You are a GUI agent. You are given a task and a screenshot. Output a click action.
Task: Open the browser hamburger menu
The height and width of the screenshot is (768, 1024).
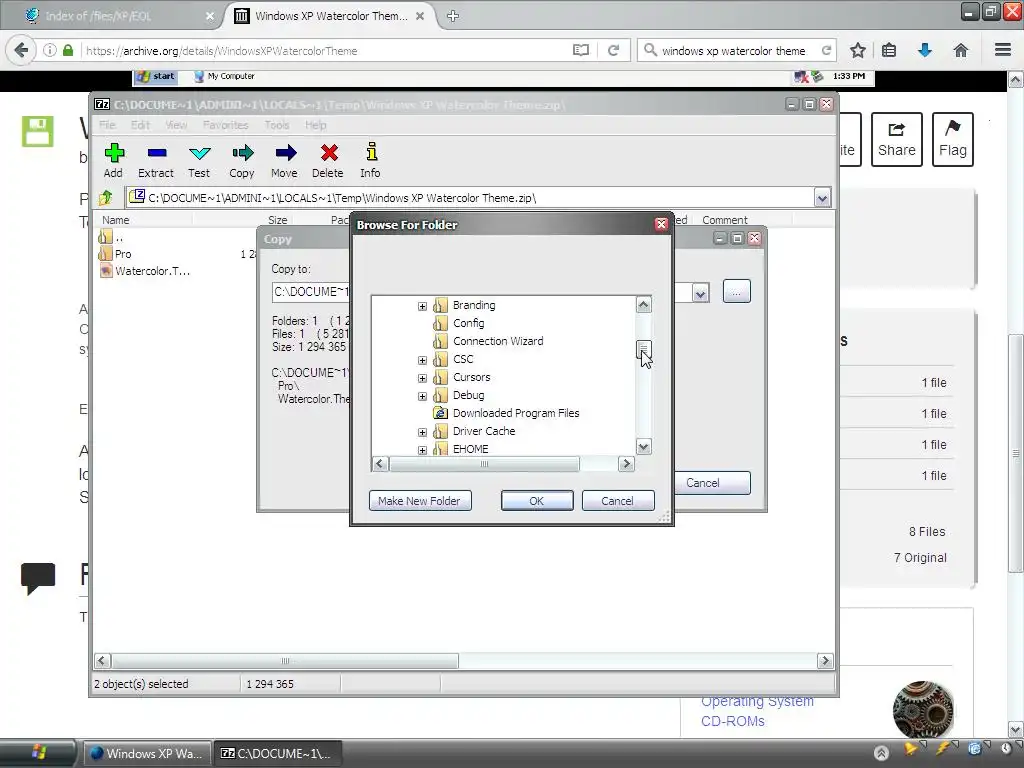1003,50
